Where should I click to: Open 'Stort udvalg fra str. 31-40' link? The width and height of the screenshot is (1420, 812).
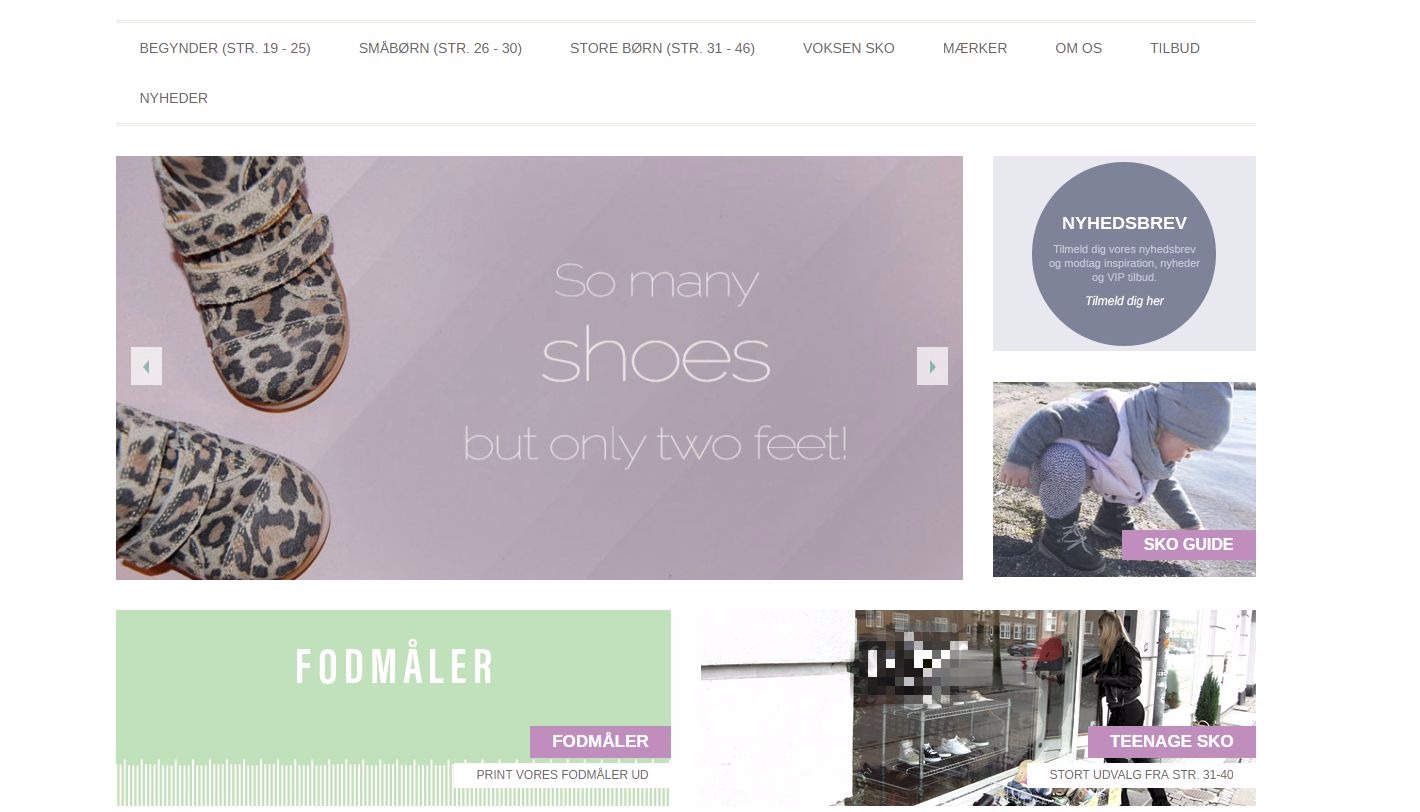point(1141,775)
